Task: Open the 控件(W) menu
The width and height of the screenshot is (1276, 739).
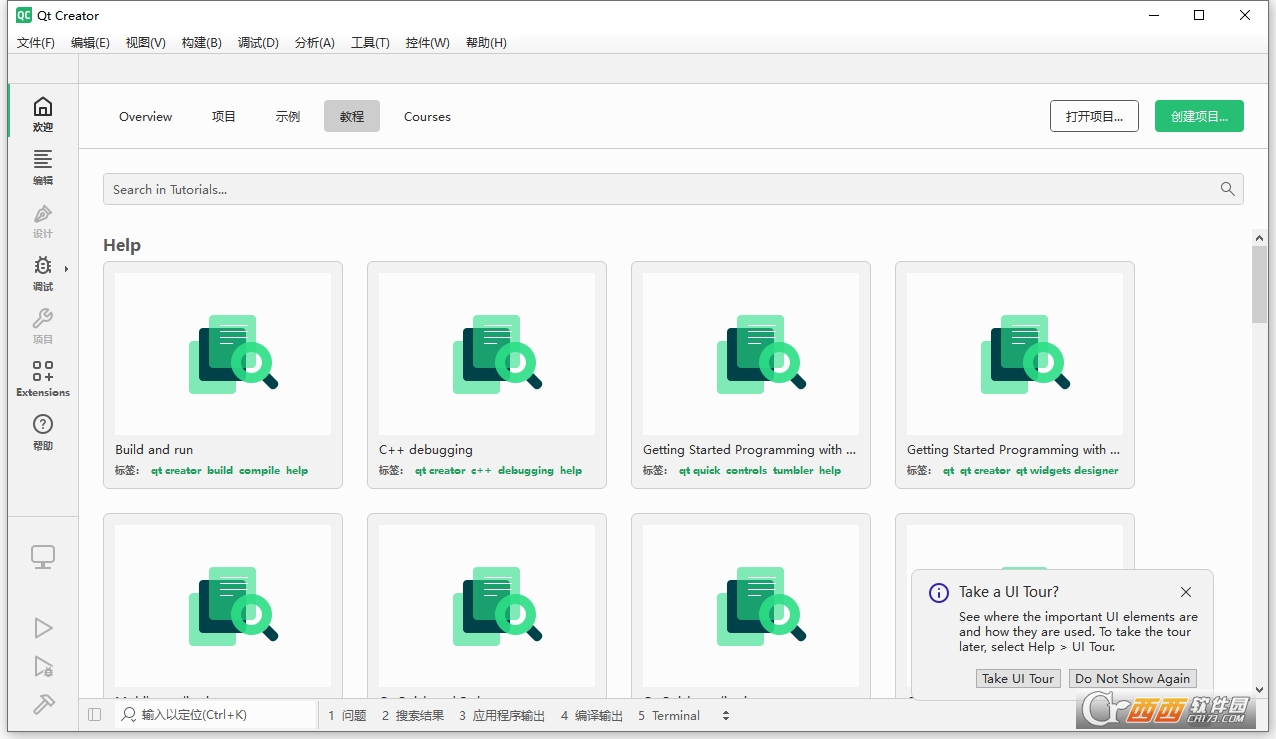Action: tap(427, 43)
